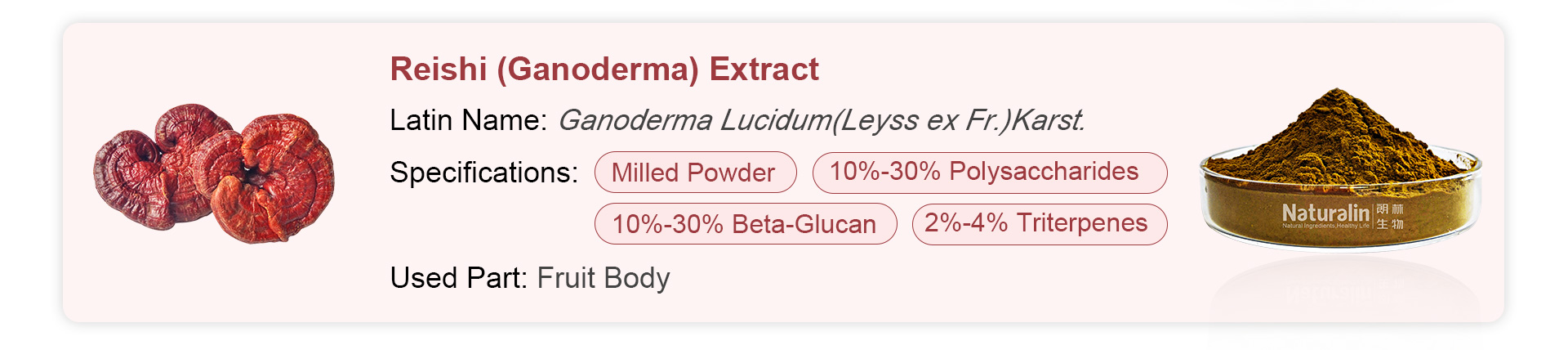The height and width of the screenshot is (350, 1568).
Task: Click the Fruit Body text
Action: point(604,278)
